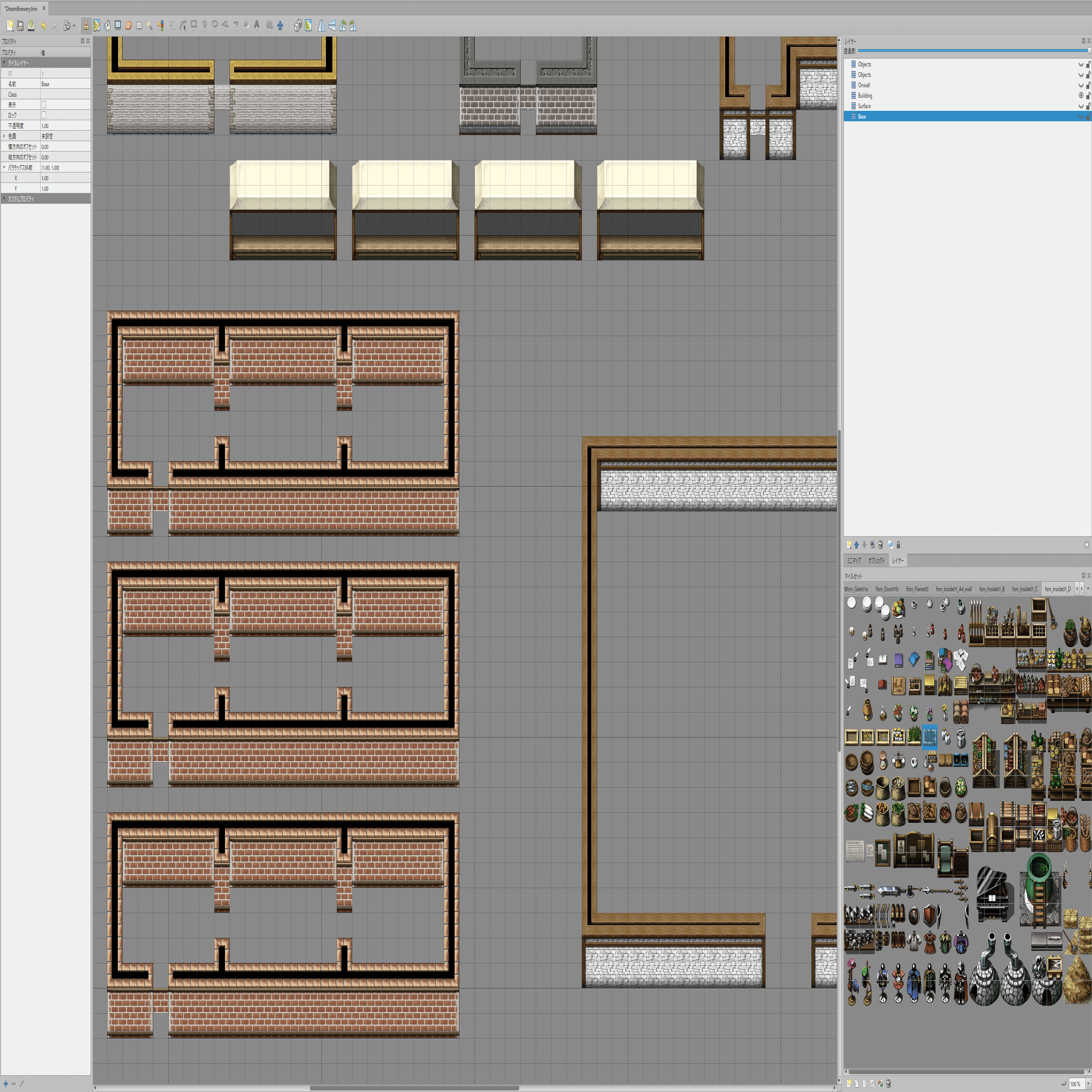Viewport: 1092px width, 1092px height.
Task: Click the Save map icon
Action: pyautogui.click(x=31, y=26)
